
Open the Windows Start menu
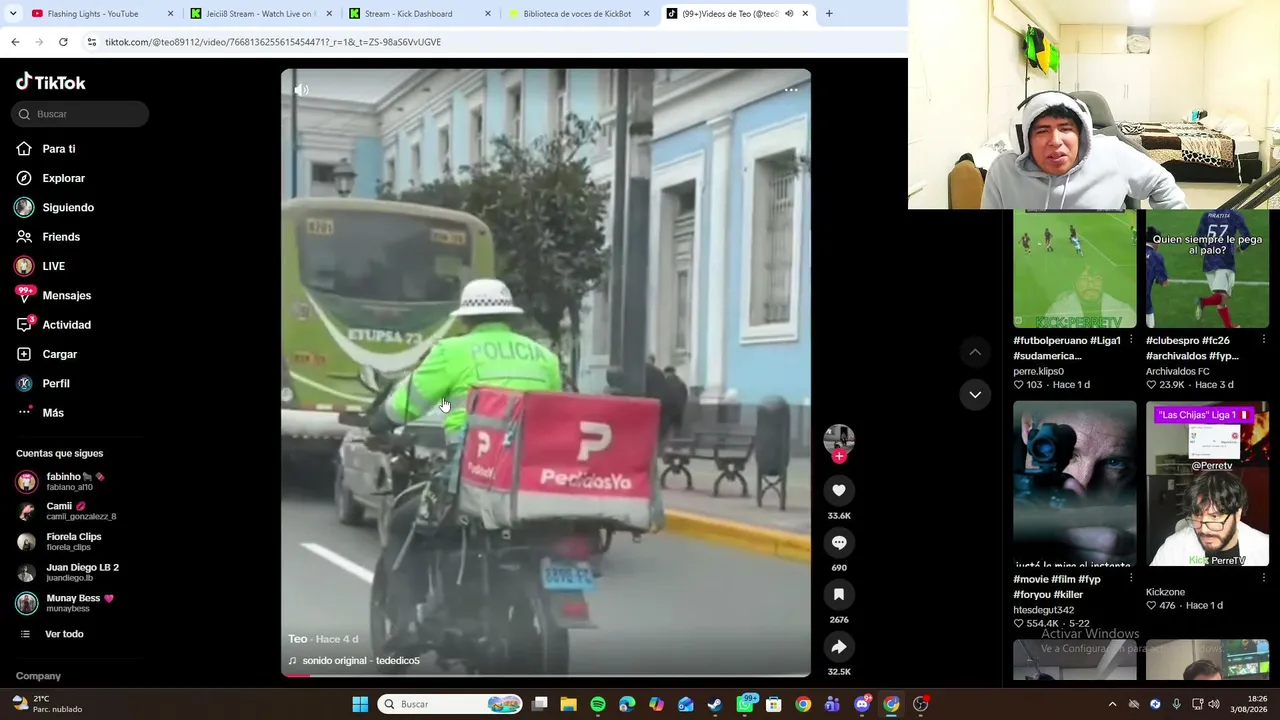360,704
